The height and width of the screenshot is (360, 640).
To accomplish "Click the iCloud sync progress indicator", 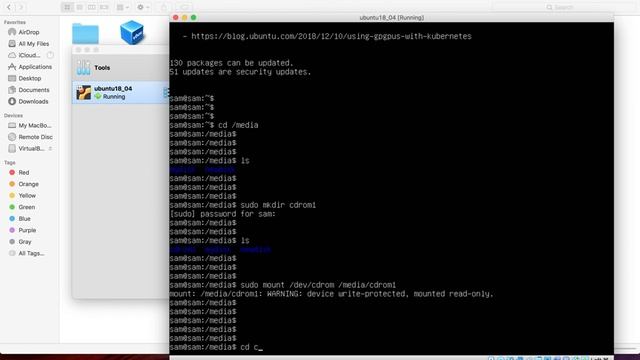I will click(x=50, y=55).
